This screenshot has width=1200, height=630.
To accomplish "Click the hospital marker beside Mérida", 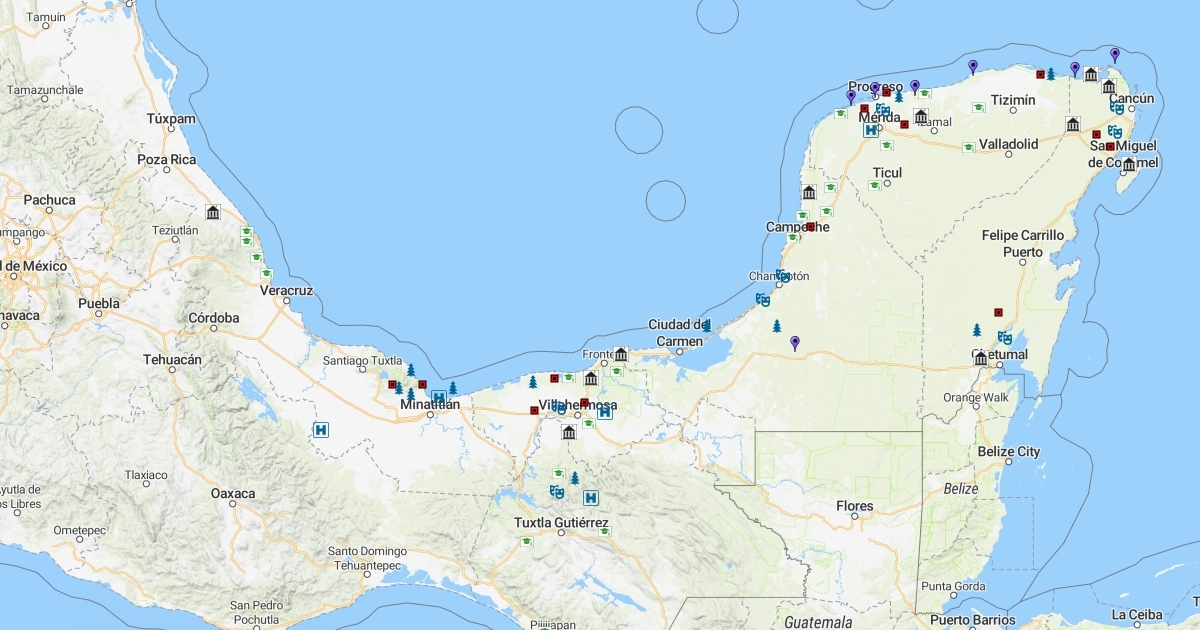I will click(x=871, y=129).
